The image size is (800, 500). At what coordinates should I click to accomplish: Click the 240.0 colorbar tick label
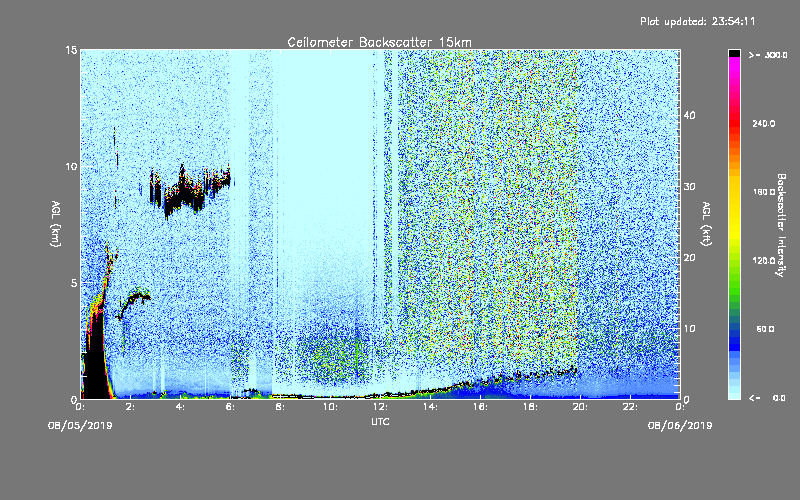pyautogui.click(x=764, y=123)
